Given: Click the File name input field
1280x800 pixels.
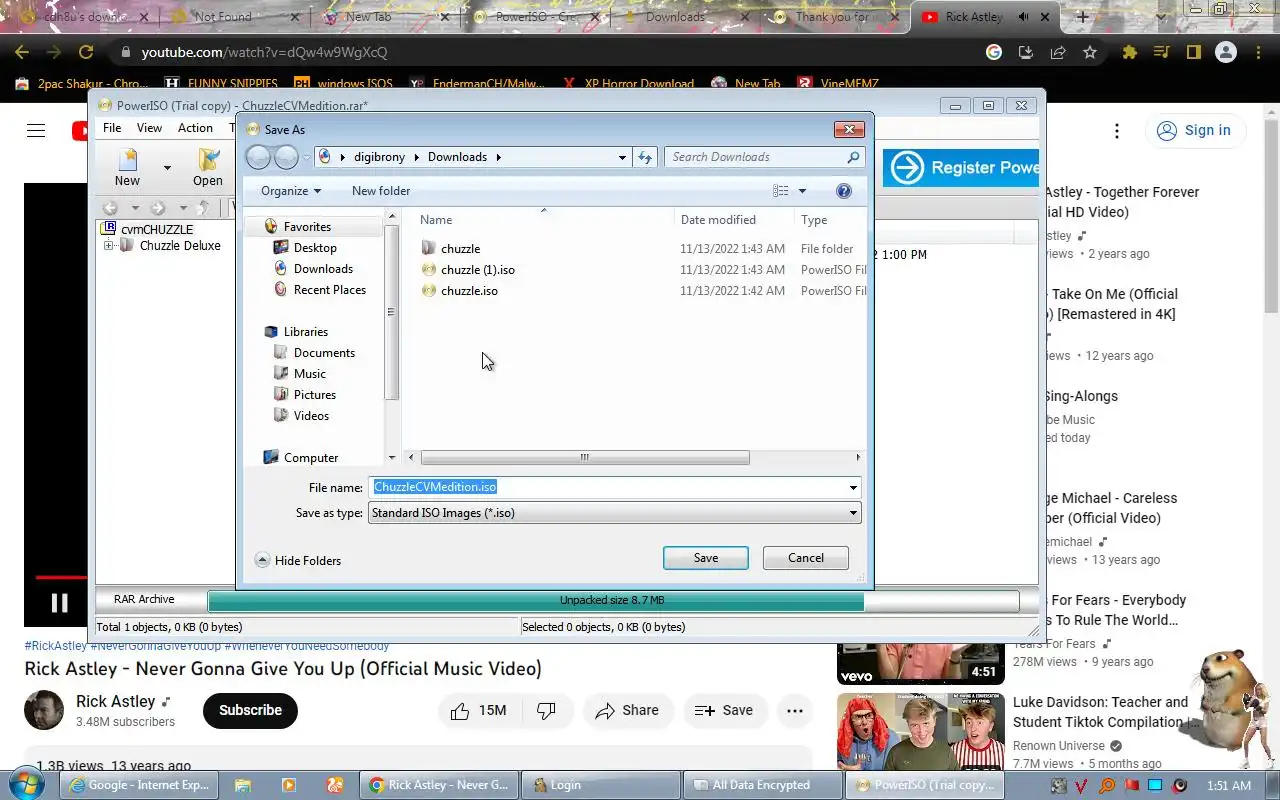Looking at the screenshot, I should [x=607, y=487].
